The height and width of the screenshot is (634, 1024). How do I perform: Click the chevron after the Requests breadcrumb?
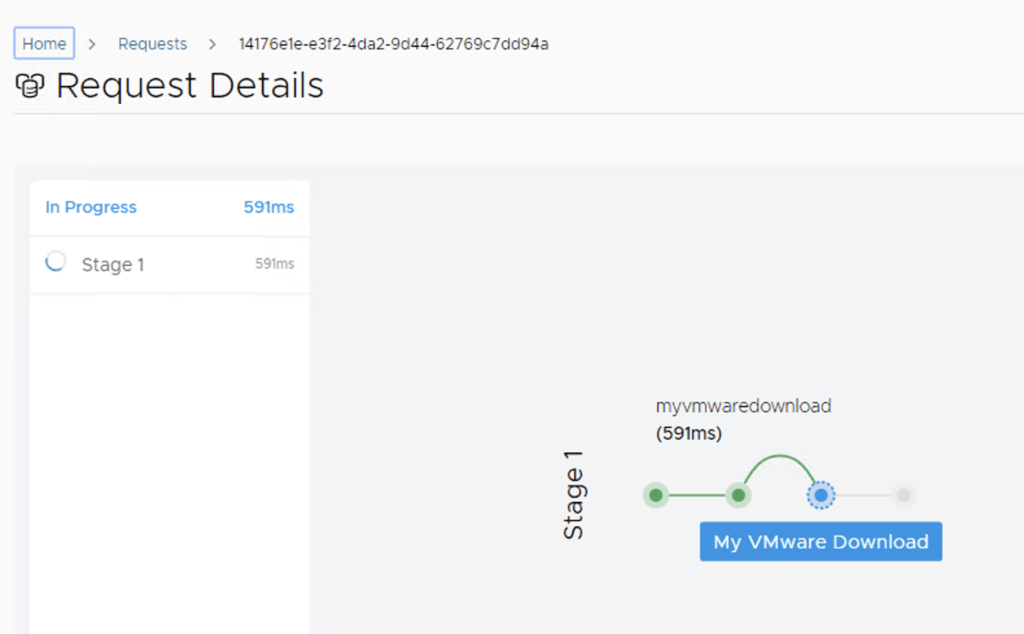(x=213, y=44)
